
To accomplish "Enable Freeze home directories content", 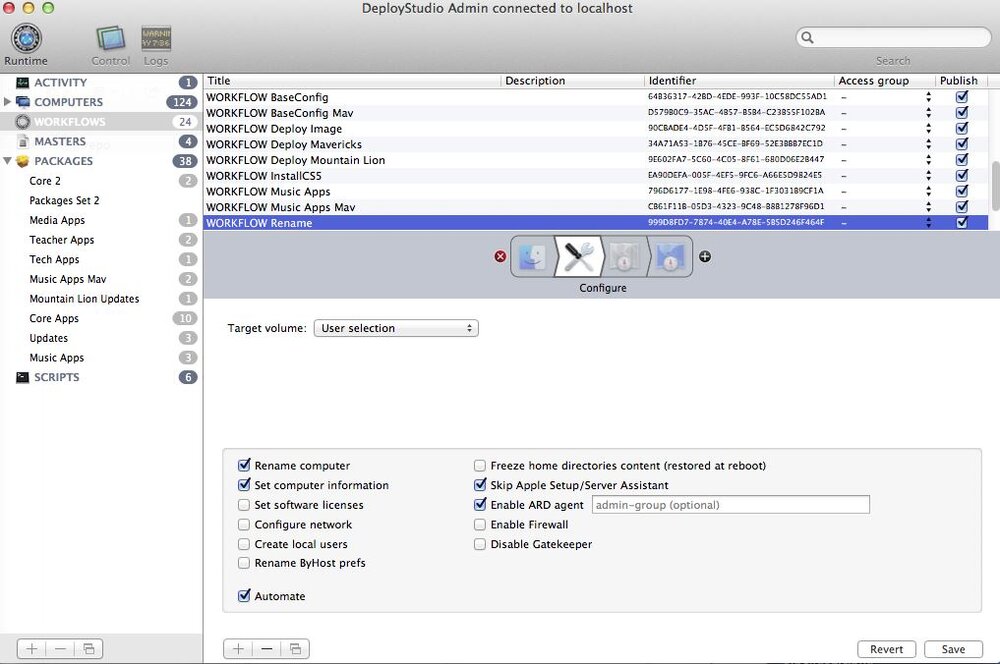I will (x=480, y=466).
